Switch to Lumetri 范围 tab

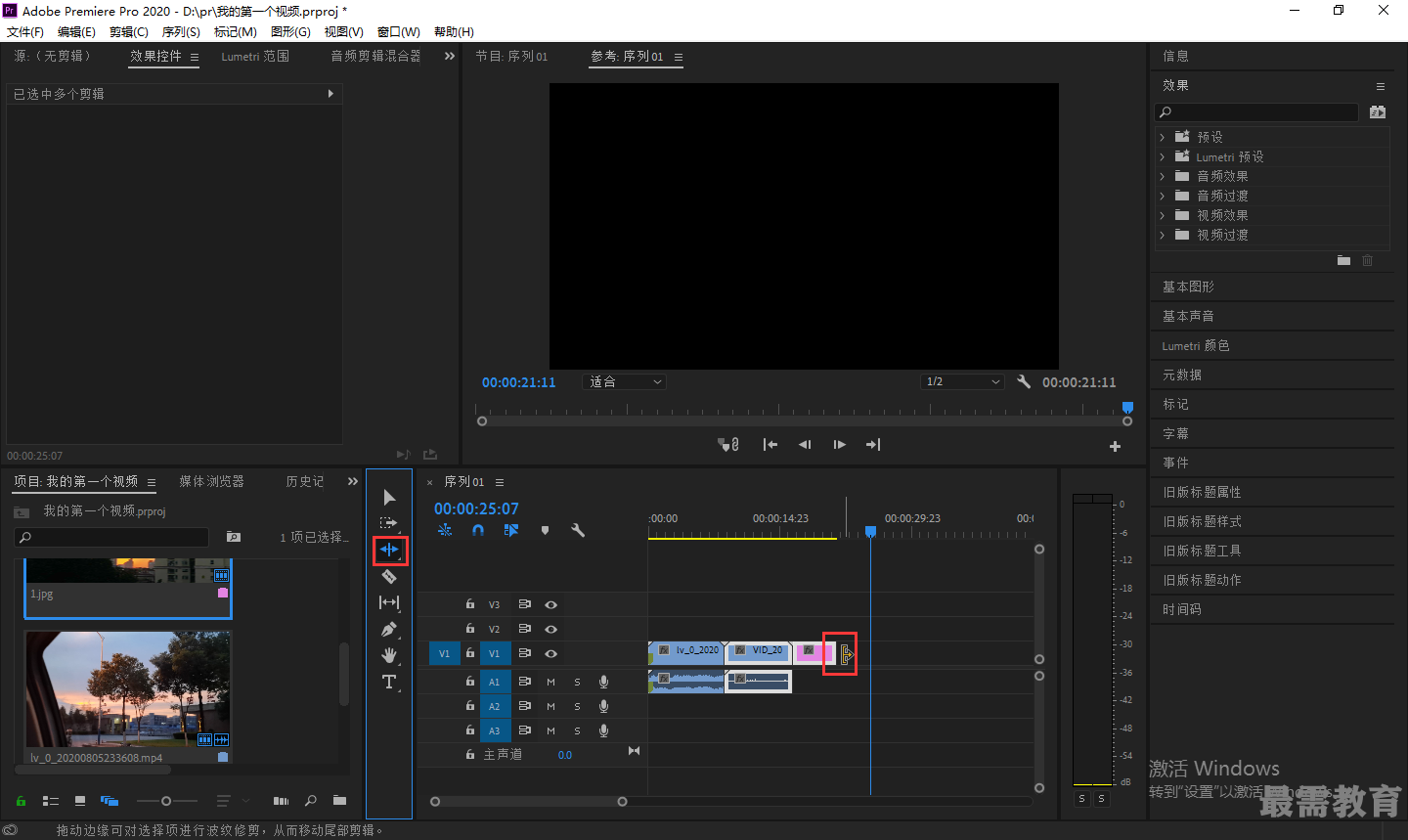point(255,56)
